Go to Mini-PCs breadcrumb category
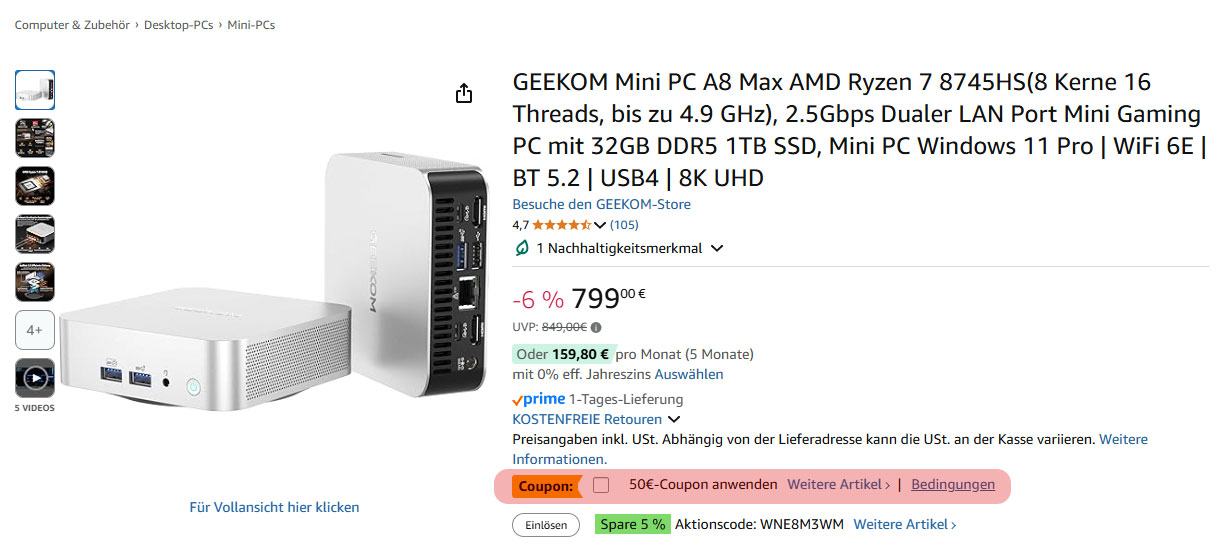 pos(251,25)
